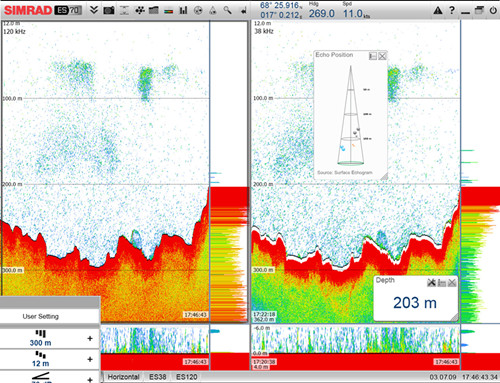Click the Depth pane corner grip

click(454, 317)
